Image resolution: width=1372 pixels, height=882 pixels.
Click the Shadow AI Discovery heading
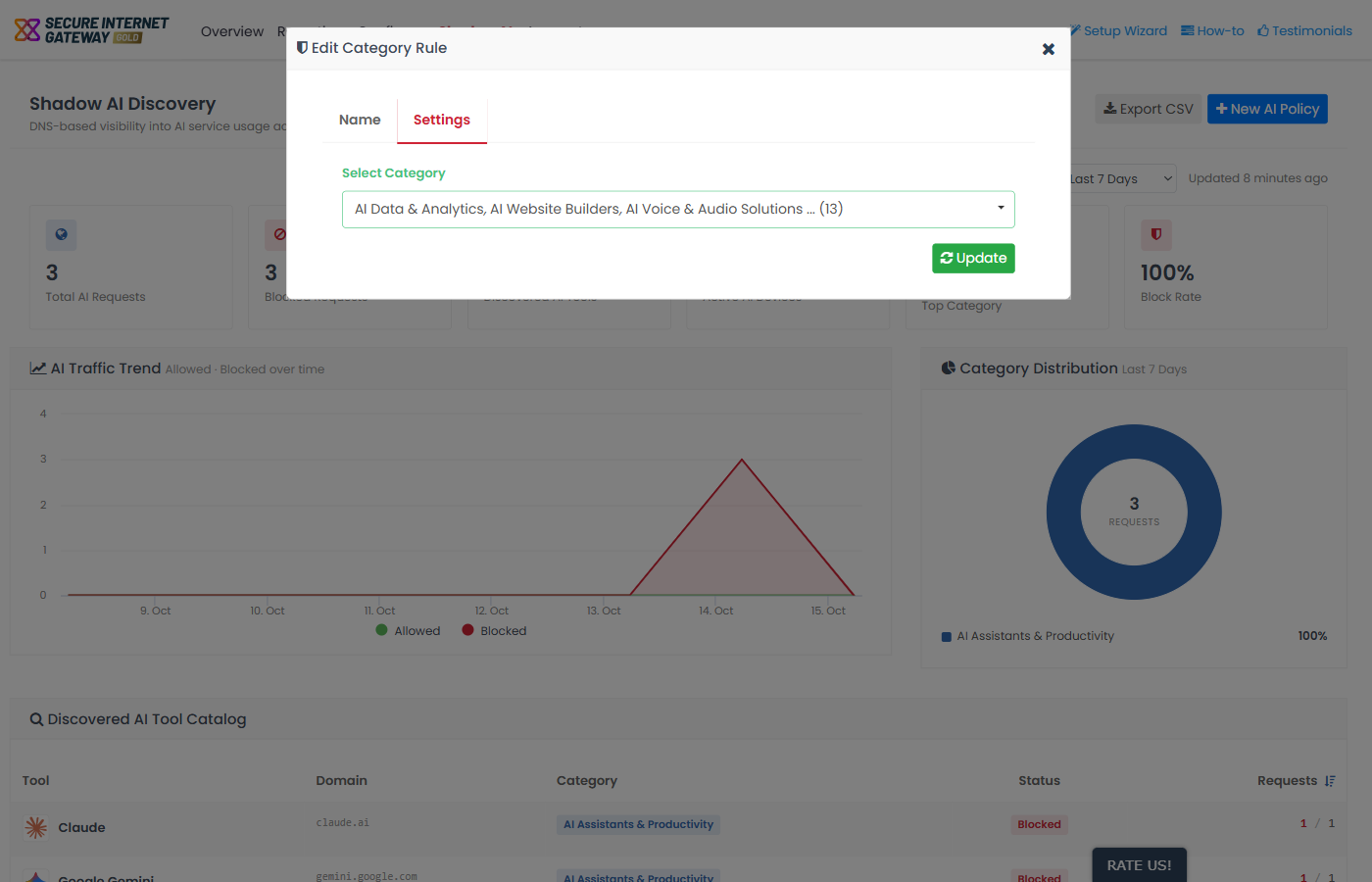[122, 104]
